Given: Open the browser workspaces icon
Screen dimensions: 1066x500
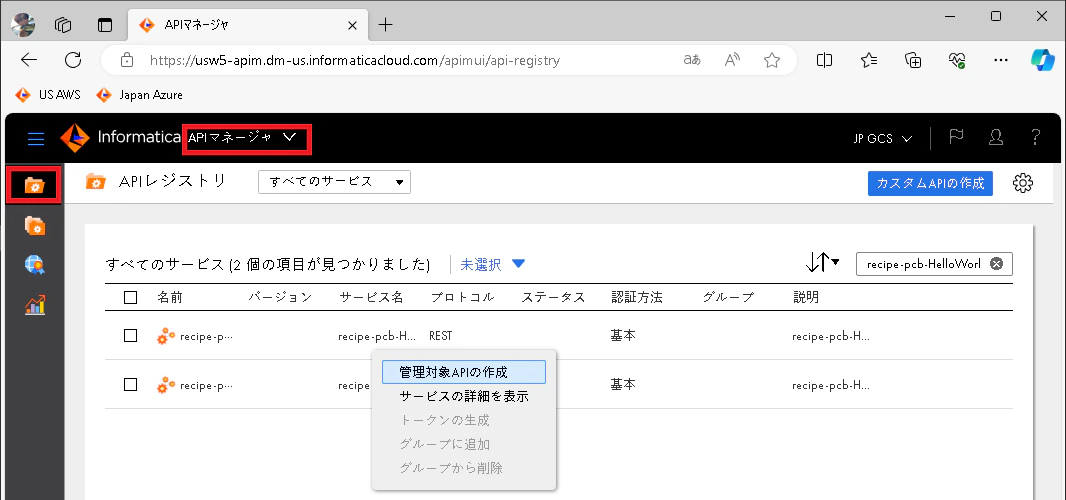Looking at the screenshot, I should 63,25.
